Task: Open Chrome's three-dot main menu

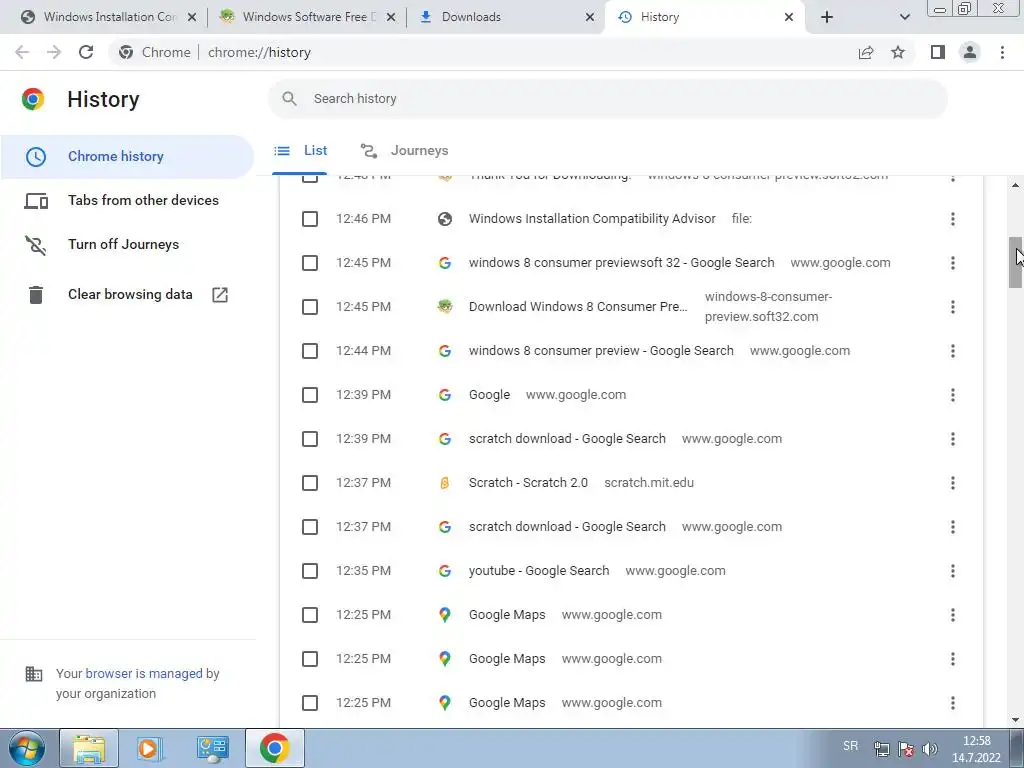Action: click(1002, 52)
